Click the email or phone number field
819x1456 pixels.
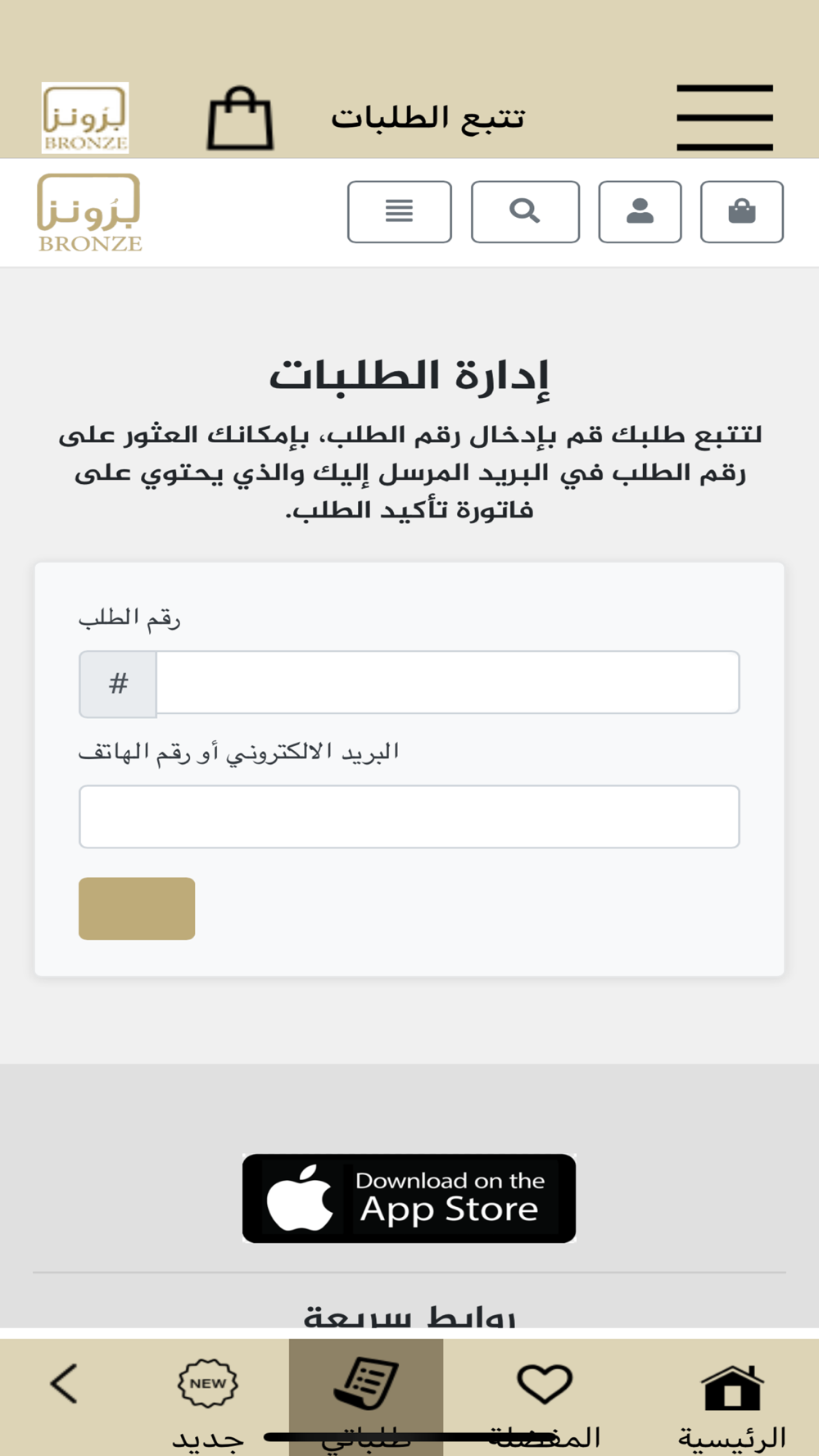tap(409, 816)
